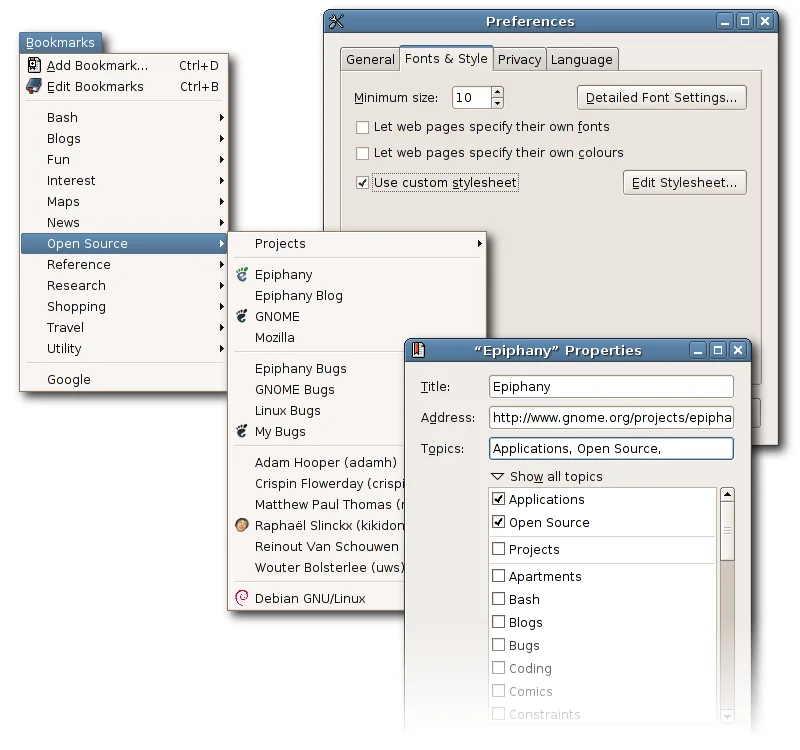Click the Debian GNU/Linux swirl icon
This screenshot has width=800, height=750.
click(x=240, y=598)
